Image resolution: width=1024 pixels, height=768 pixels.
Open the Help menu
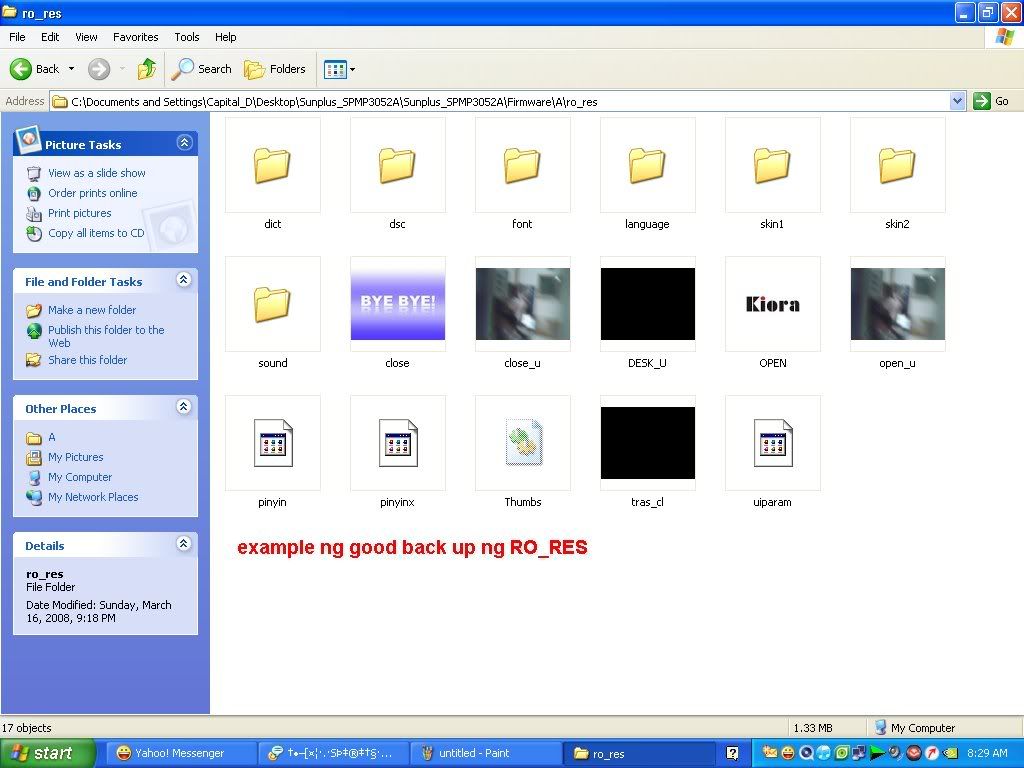point(226,37)
